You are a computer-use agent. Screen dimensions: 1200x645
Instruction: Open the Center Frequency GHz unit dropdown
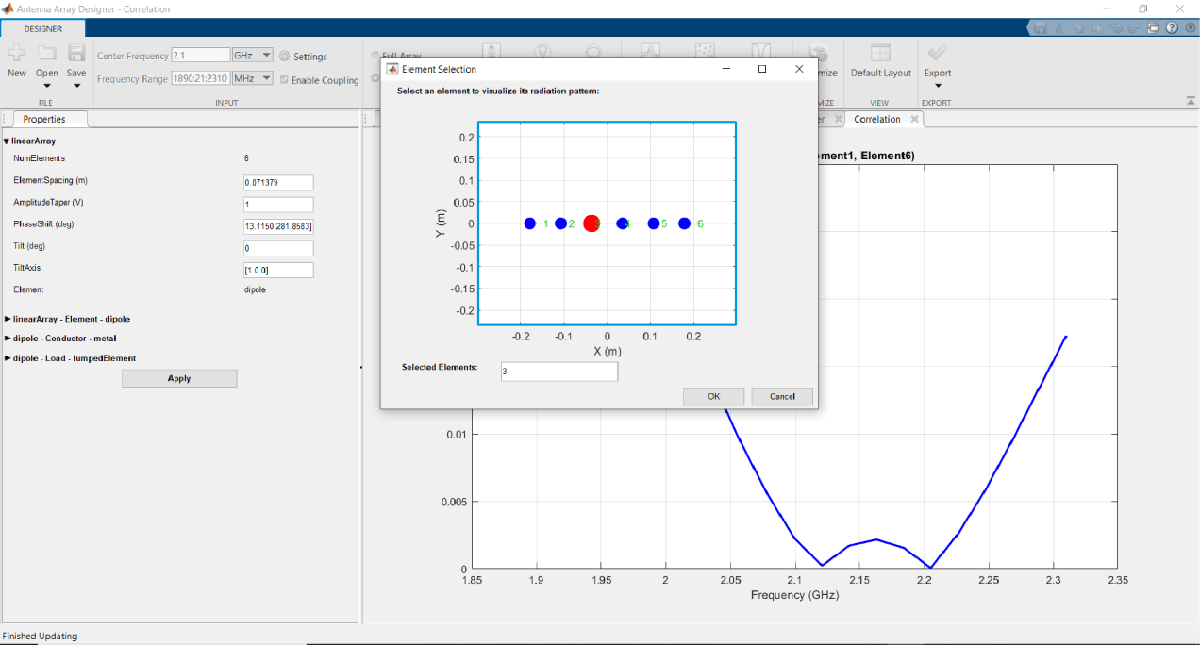pos(252,56)
